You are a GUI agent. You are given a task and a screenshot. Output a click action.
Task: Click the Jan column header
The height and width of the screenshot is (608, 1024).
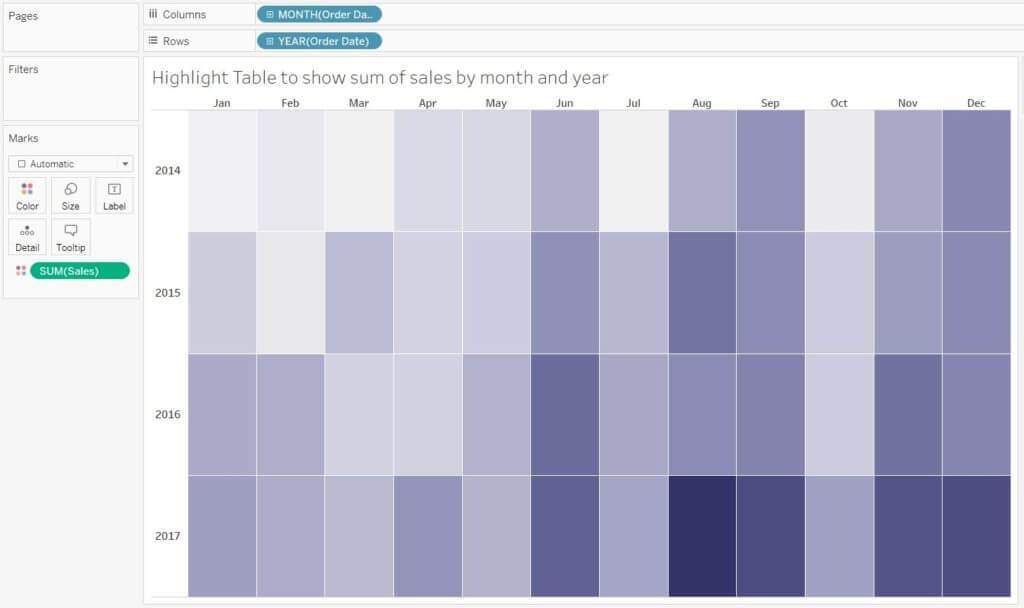221,102
